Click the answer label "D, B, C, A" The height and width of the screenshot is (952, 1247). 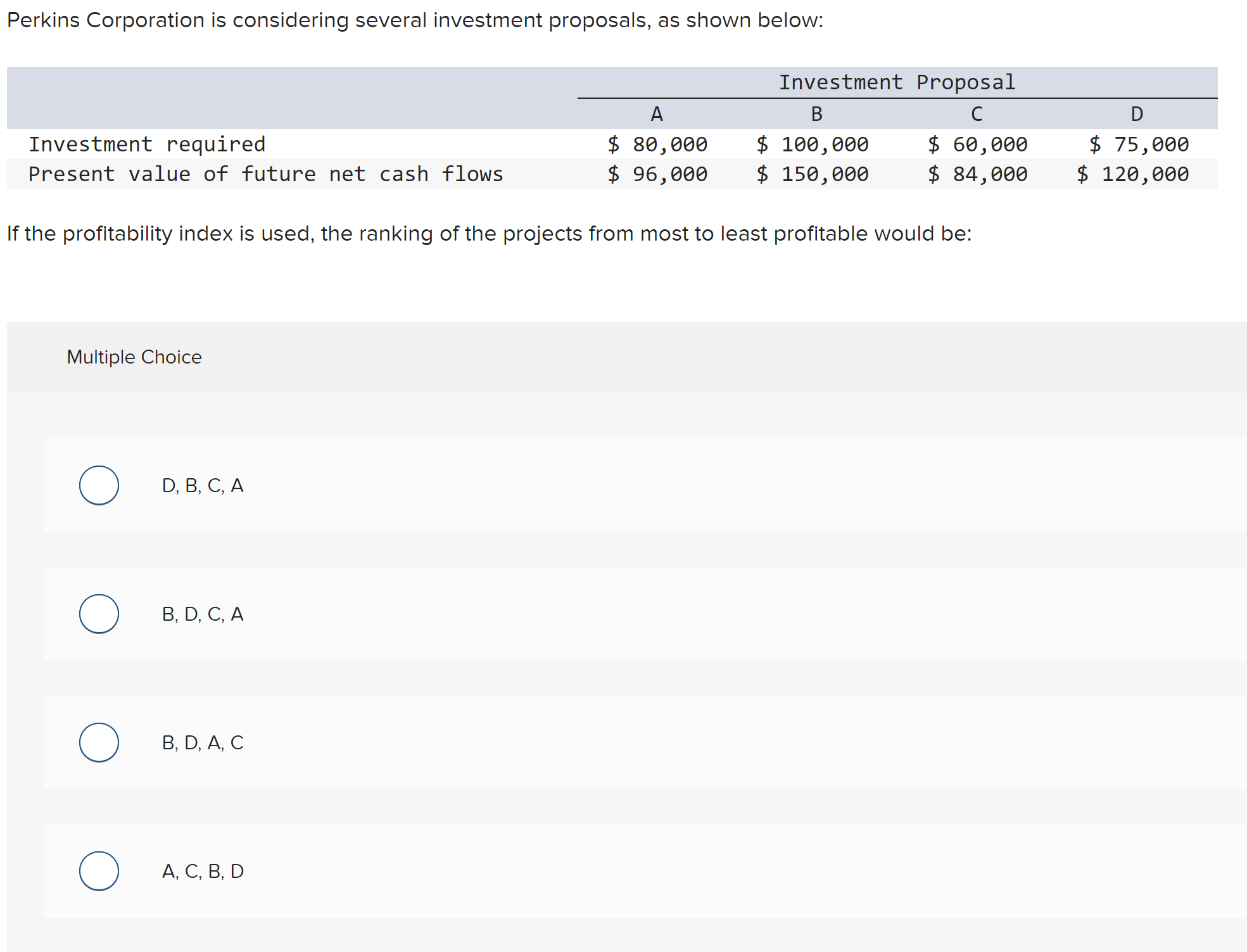click(x=203, y=485)
